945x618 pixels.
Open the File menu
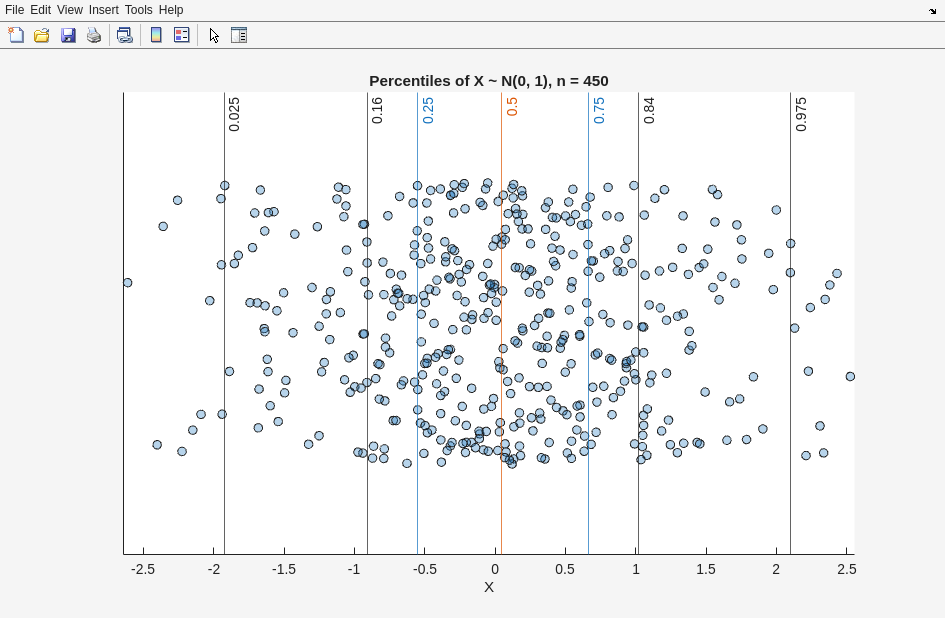pos(14,10)
